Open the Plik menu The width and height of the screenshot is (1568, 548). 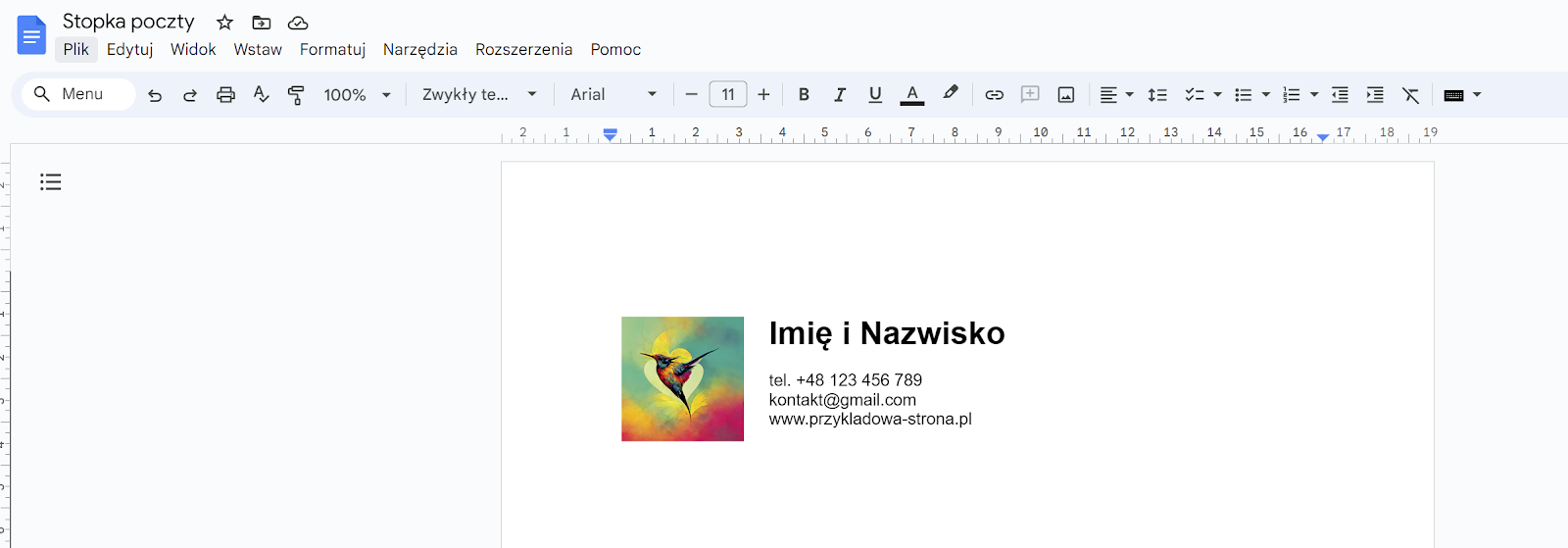click(x=75, y=49)
